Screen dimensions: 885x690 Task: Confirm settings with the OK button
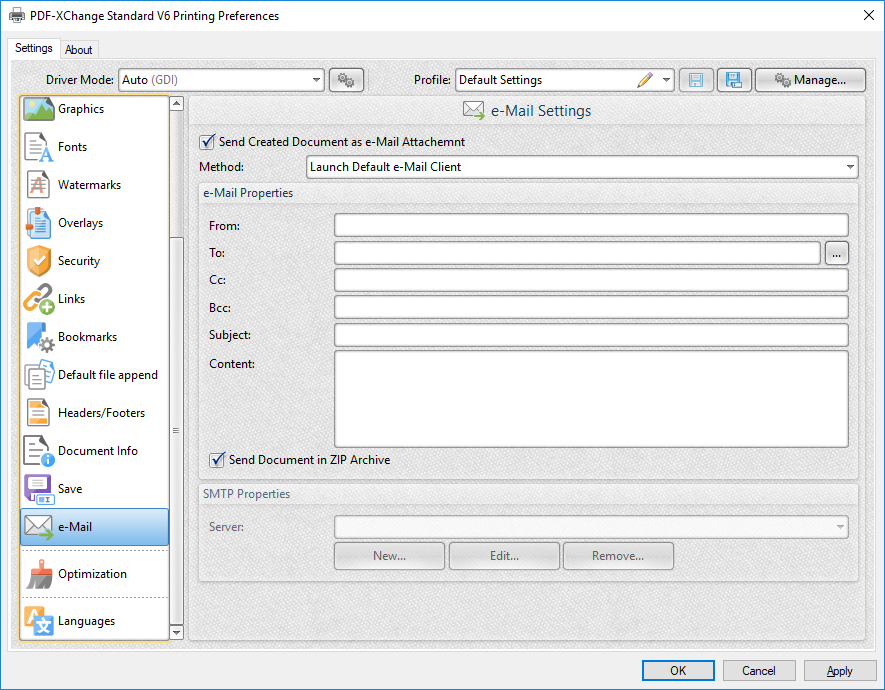(678, 671)
